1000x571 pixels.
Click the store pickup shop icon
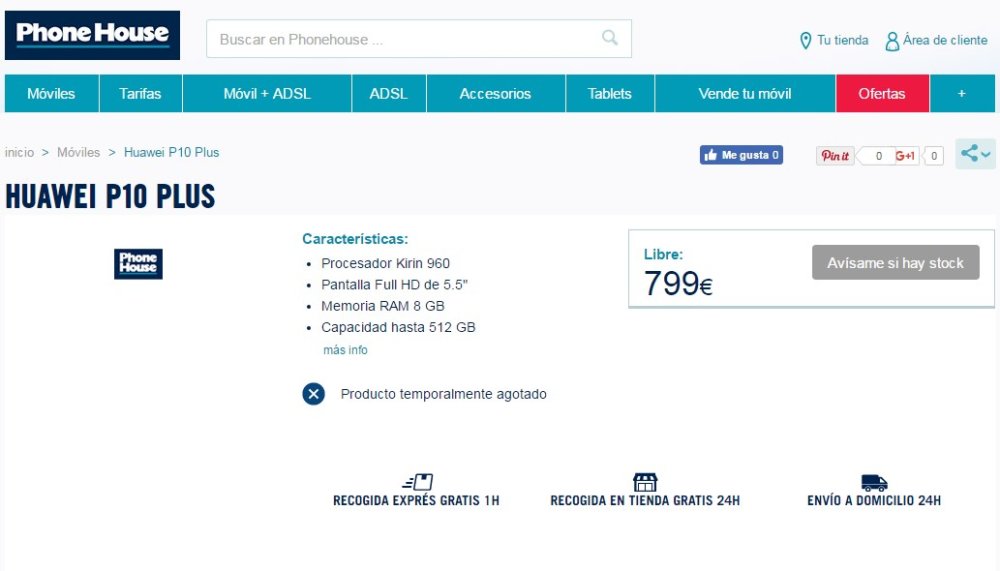tap(645, 482)
